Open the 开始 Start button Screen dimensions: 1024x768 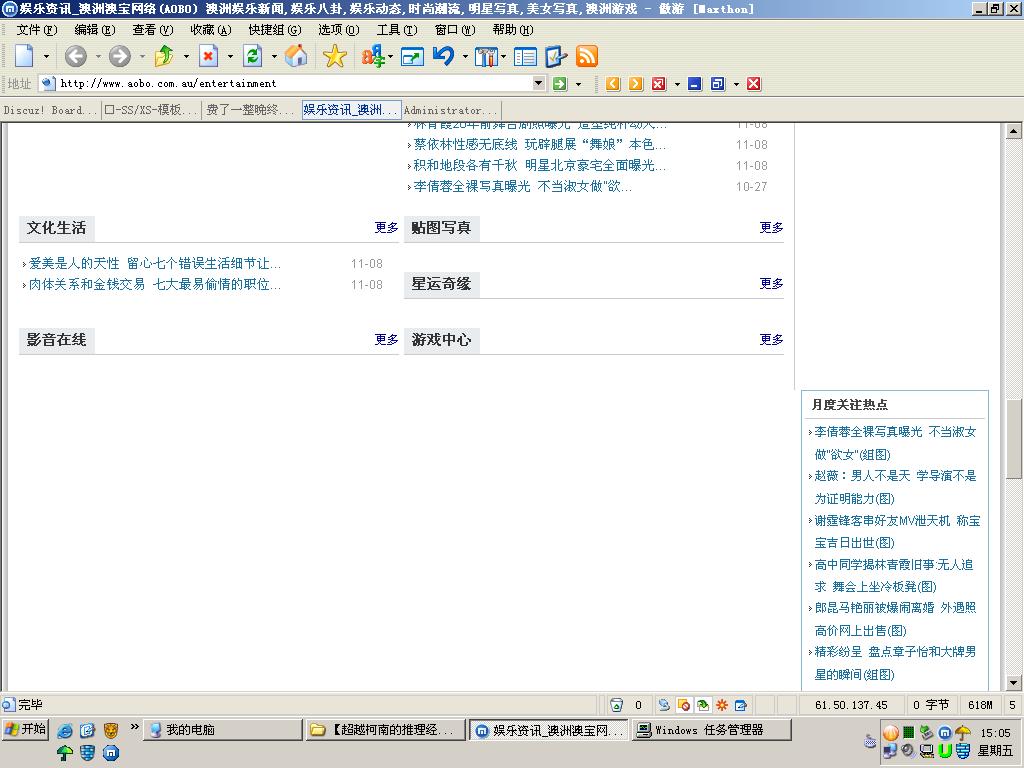tap(25, 729)
